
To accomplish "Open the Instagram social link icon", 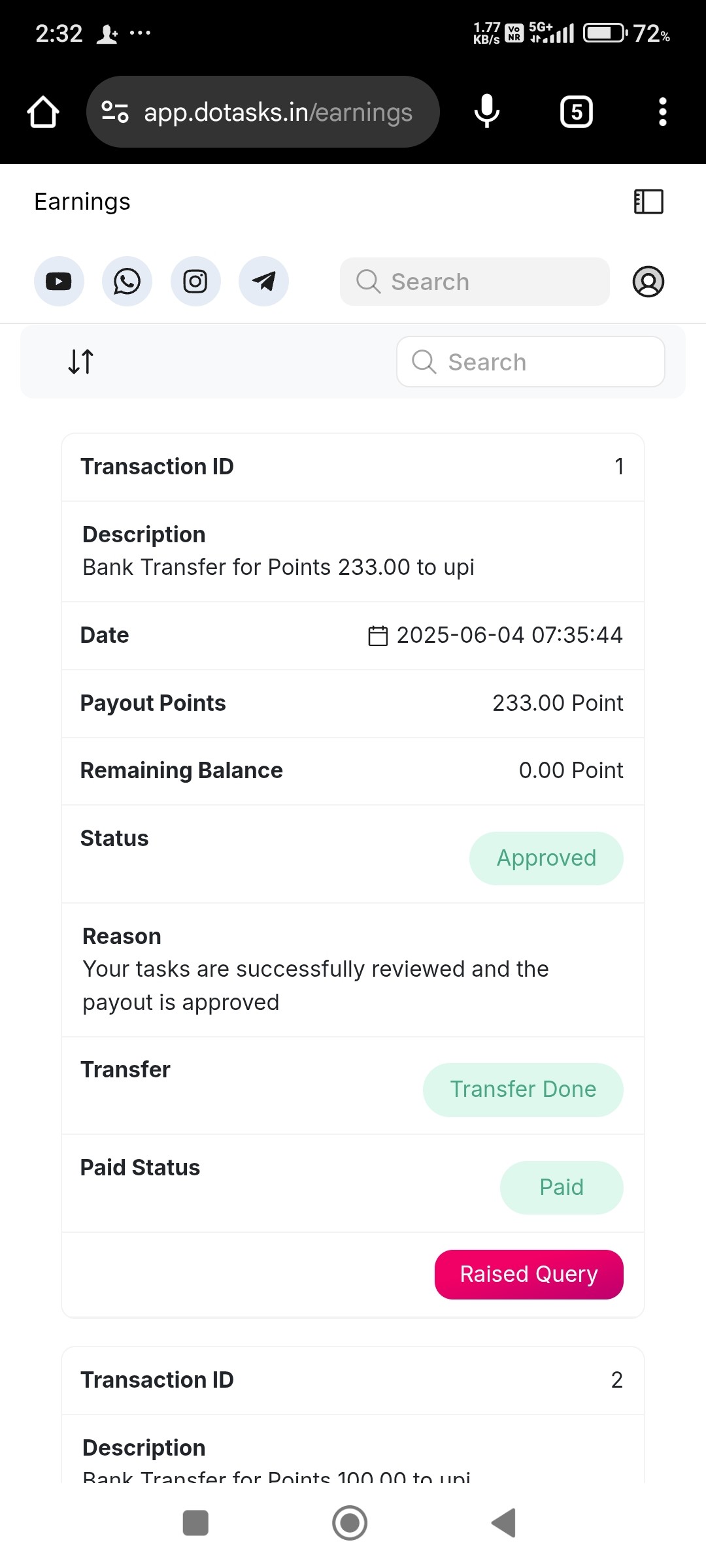I will pos(195,282).
